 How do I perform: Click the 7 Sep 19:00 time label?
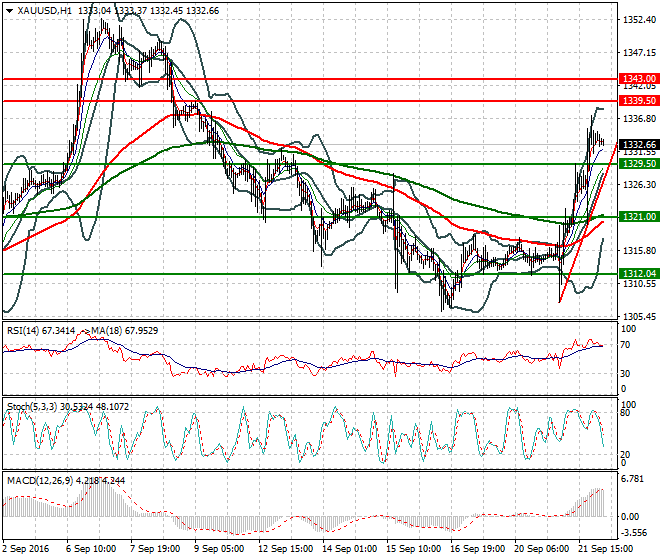click(x=155, y=549)
